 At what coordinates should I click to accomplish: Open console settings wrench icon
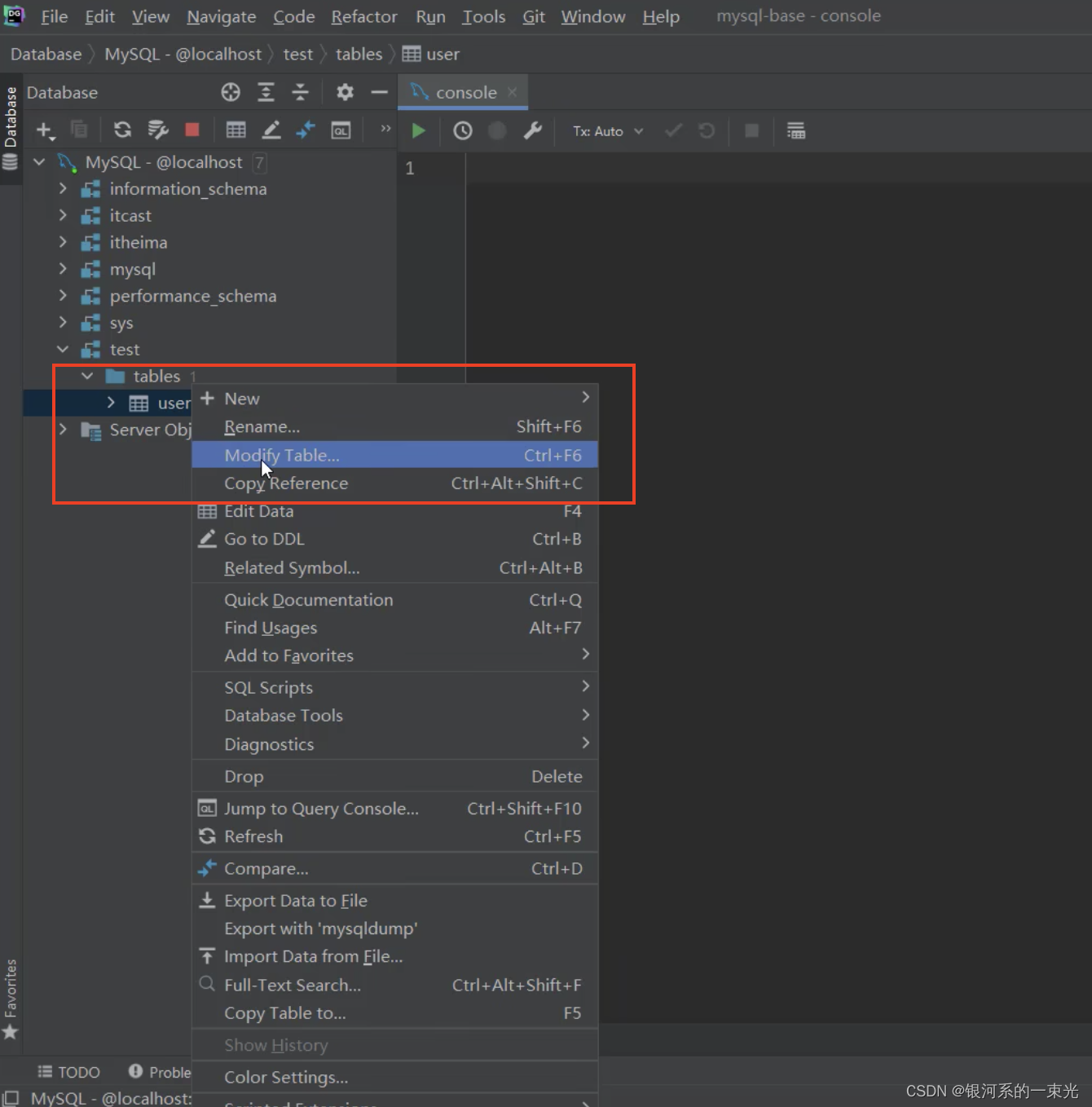coord(533,130)
